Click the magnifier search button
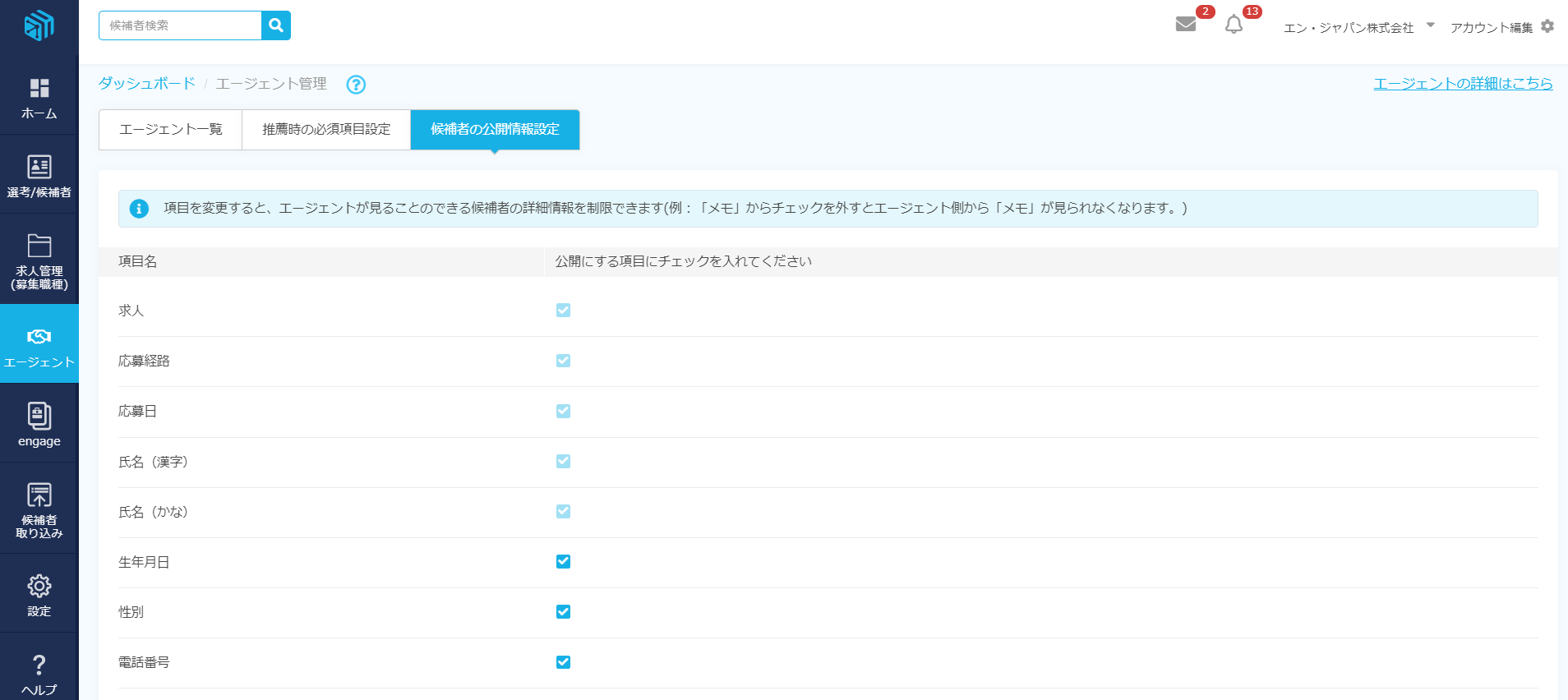This screenshot has width=1568, height=700. coord(276,25)
